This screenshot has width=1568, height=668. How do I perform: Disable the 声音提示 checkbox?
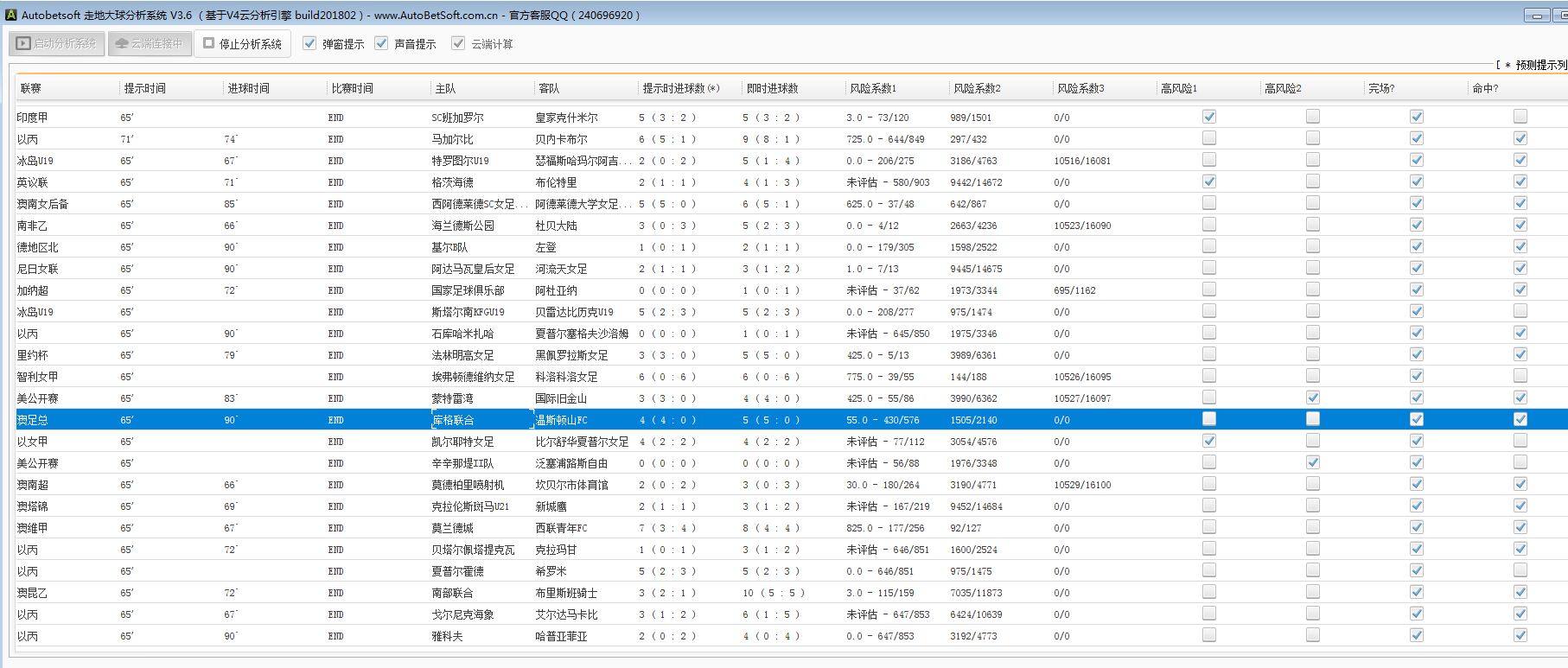pos(381,43)
